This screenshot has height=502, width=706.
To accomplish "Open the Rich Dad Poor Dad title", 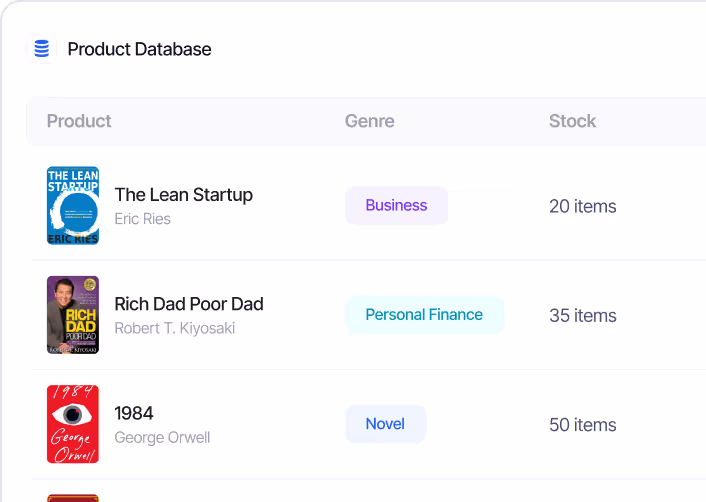I will [x=189, y=304].
